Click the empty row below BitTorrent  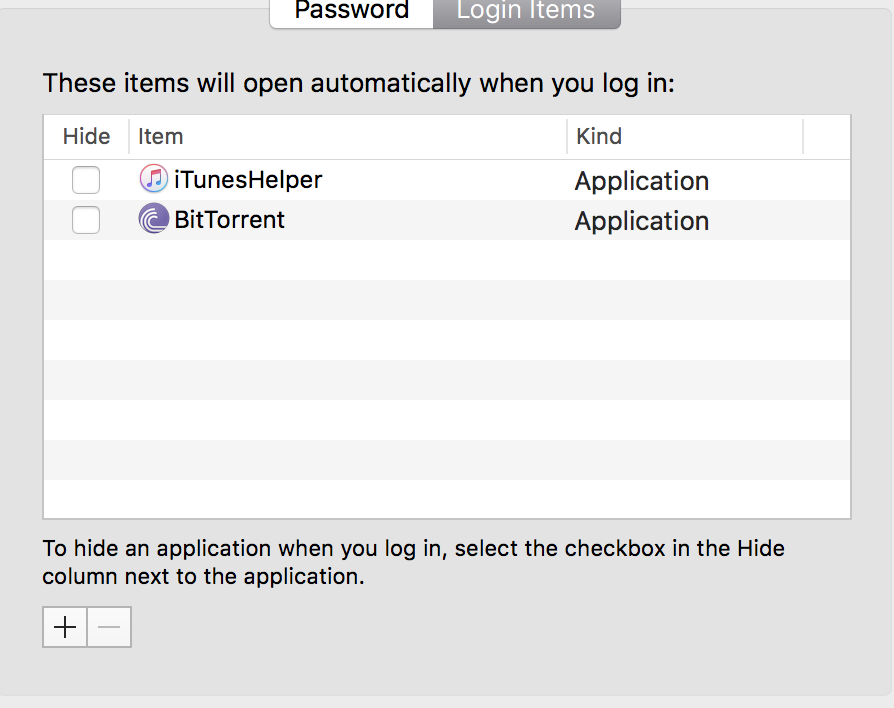[447, 260]
